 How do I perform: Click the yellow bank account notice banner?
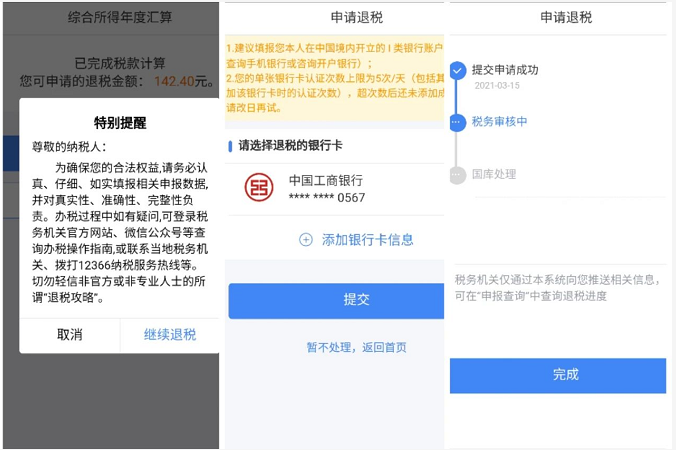click(335, 78)
